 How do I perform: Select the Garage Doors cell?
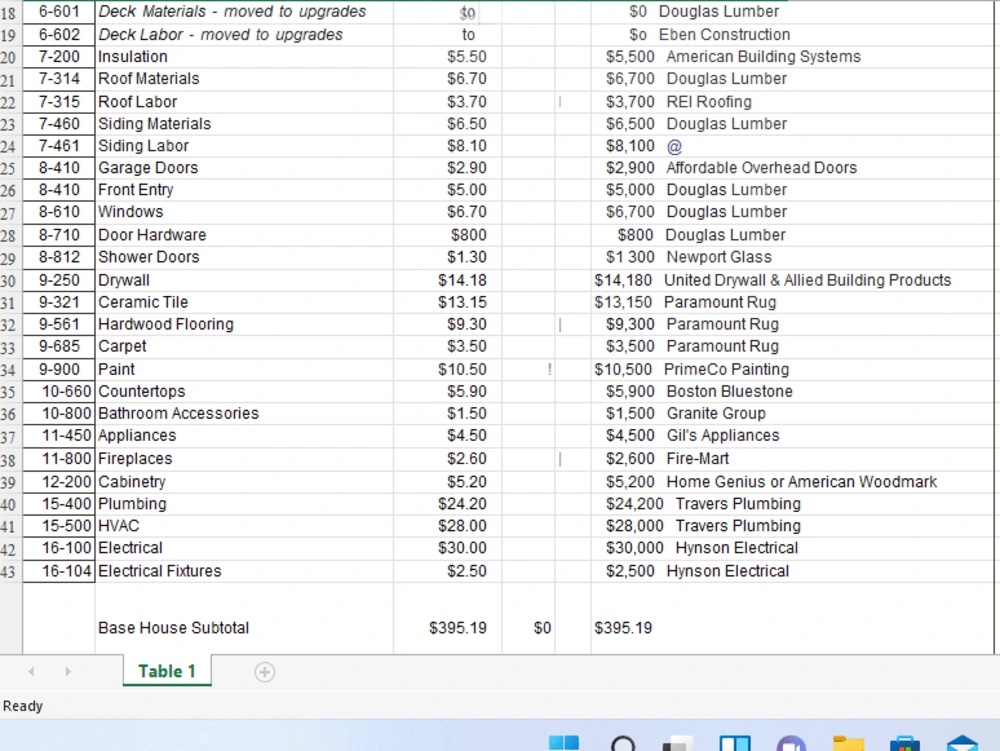tap(244, 168)
